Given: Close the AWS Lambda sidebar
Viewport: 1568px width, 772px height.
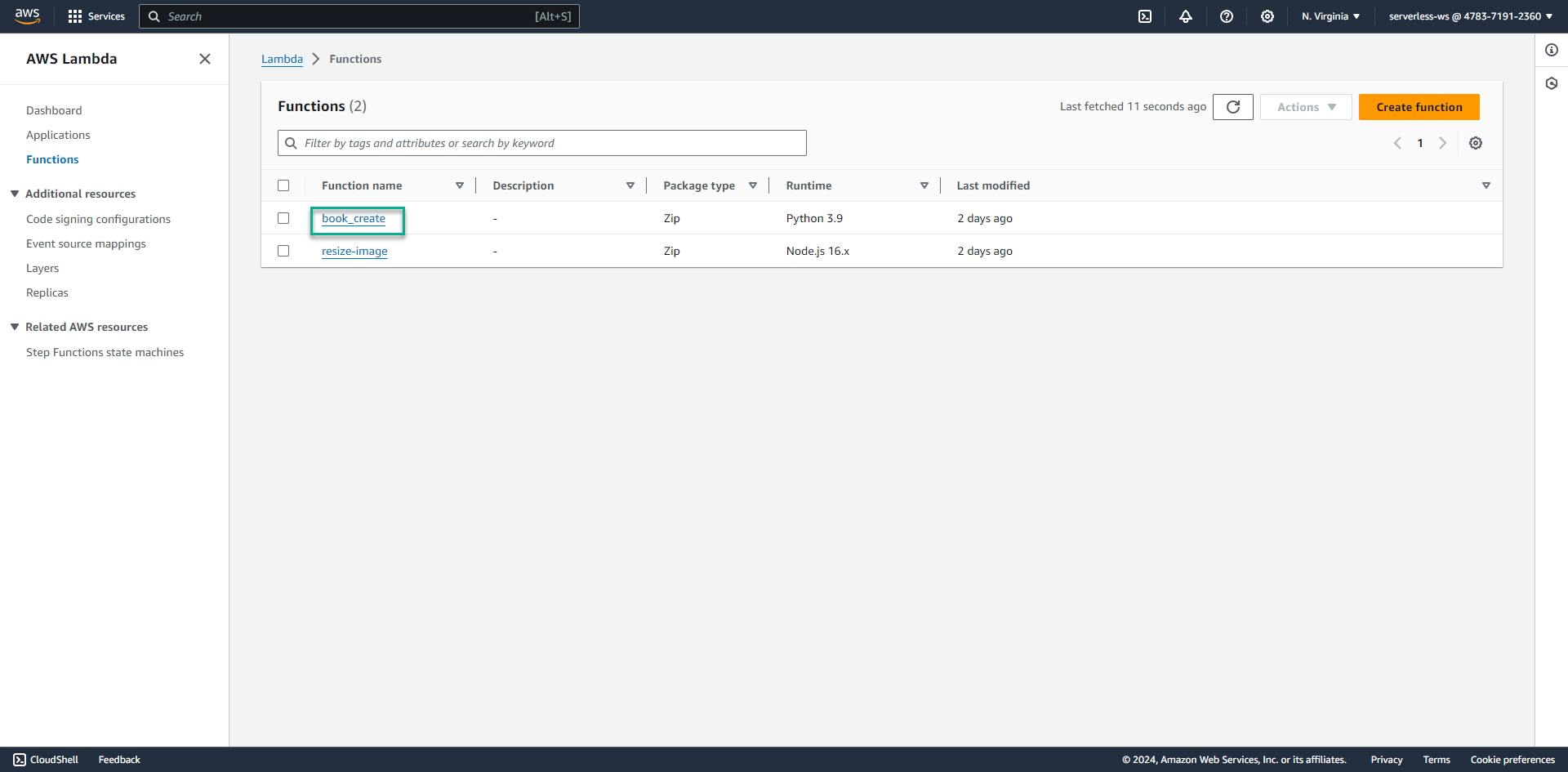Looking at the screenshot, I should pyautogui.click(x=205, y=59).
